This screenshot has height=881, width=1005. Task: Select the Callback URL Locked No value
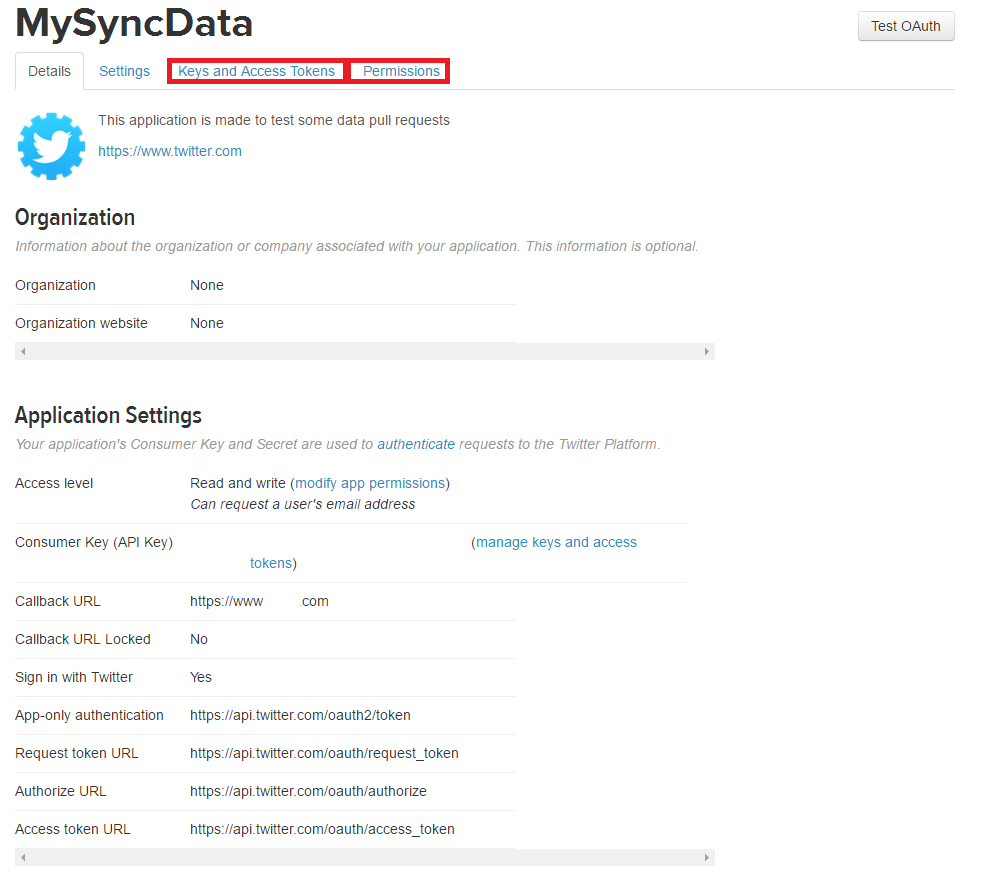[x=199, y=639]
